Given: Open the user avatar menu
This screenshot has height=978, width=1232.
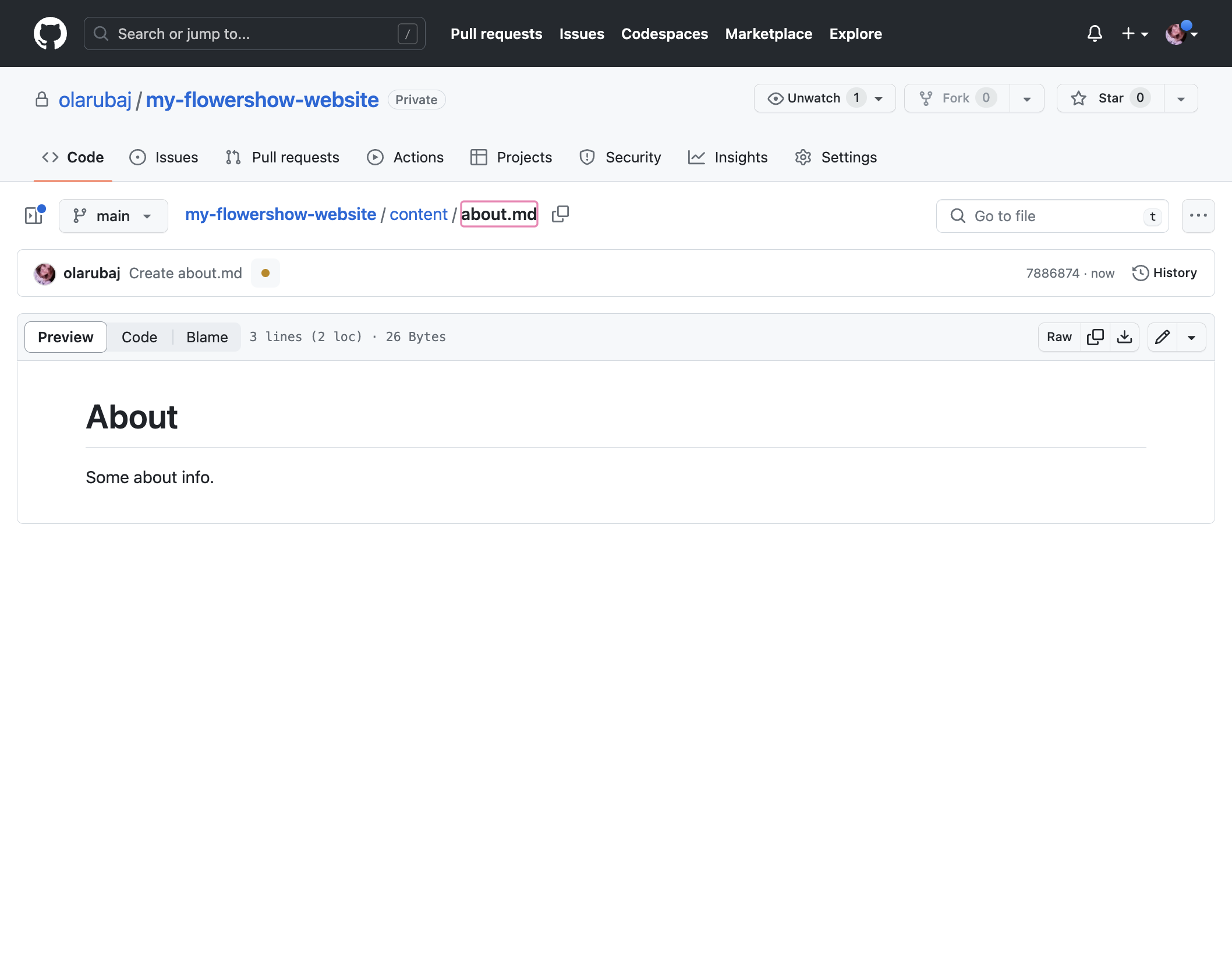Looking at the screenshot, I should pyautogui.click(x=1181, y=34).
